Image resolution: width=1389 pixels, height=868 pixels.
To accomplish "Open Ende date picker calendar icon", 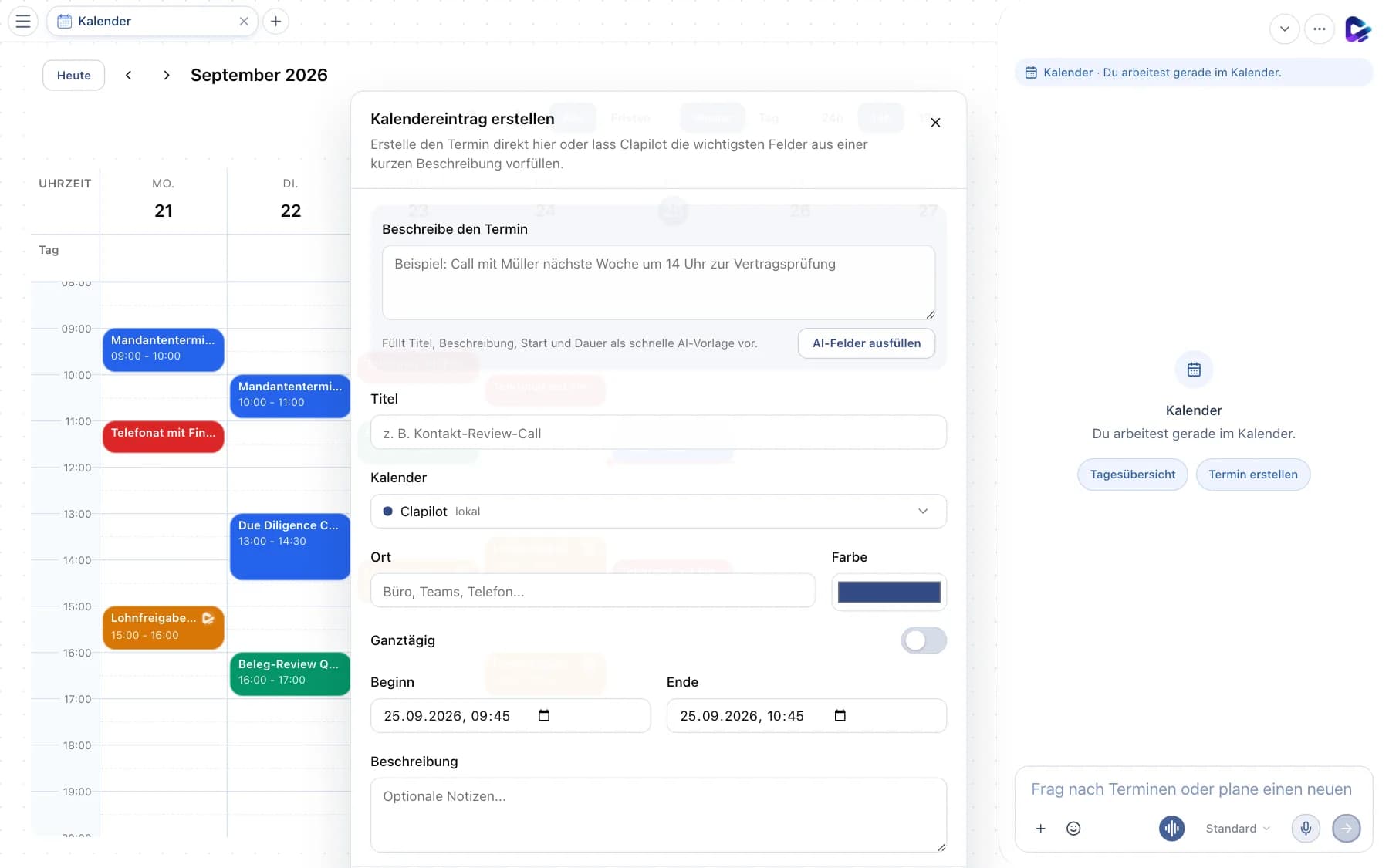I will coord(840,715).
